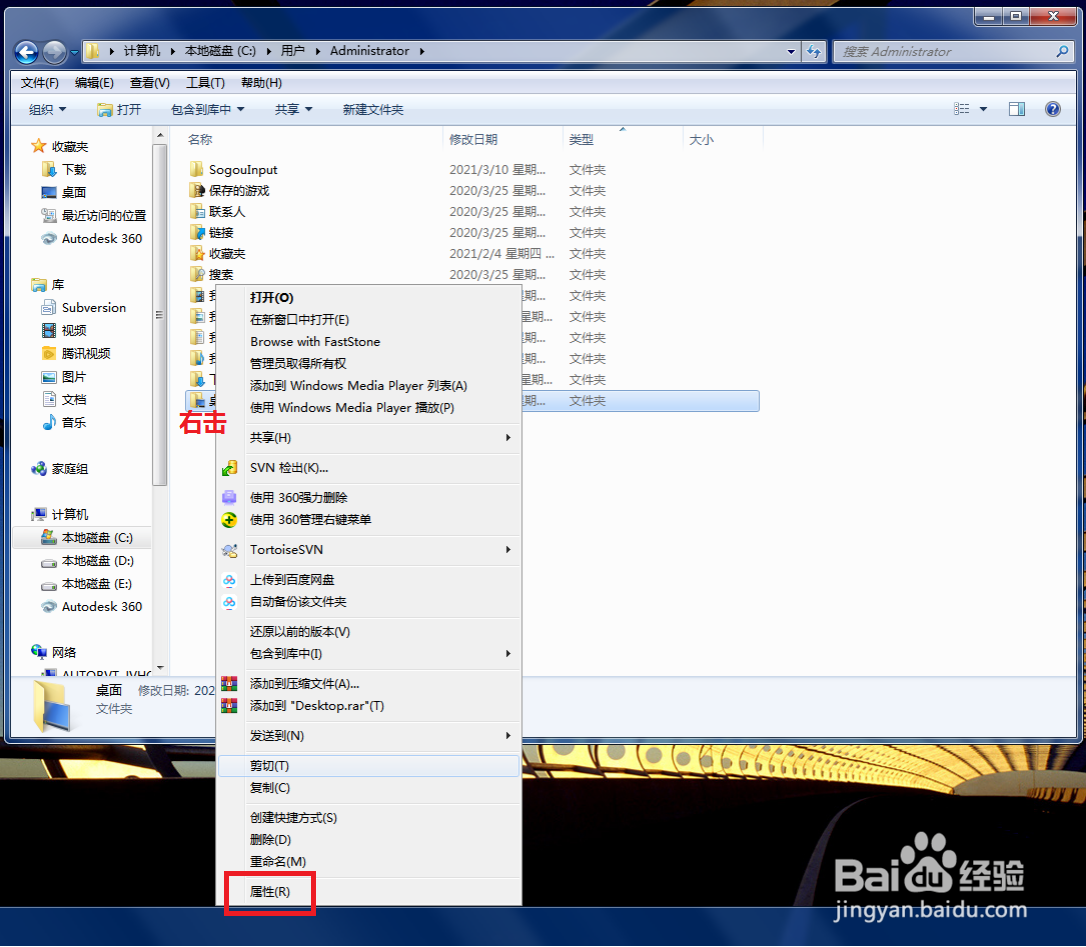Select the 保存的游戏 folder icon
The height and width of the screenshot is (947, 1086).
click(x=197, y=191)
